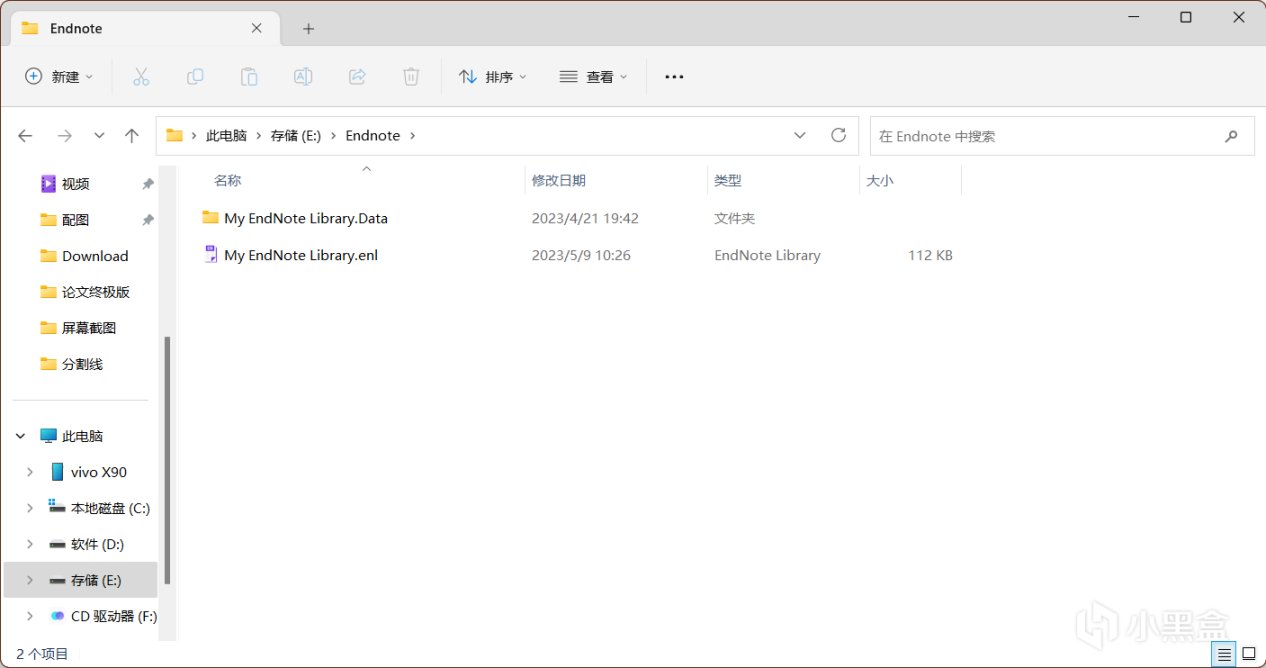Expand the 本地磁盘 (C:) tree node

[x=30, y=508]
